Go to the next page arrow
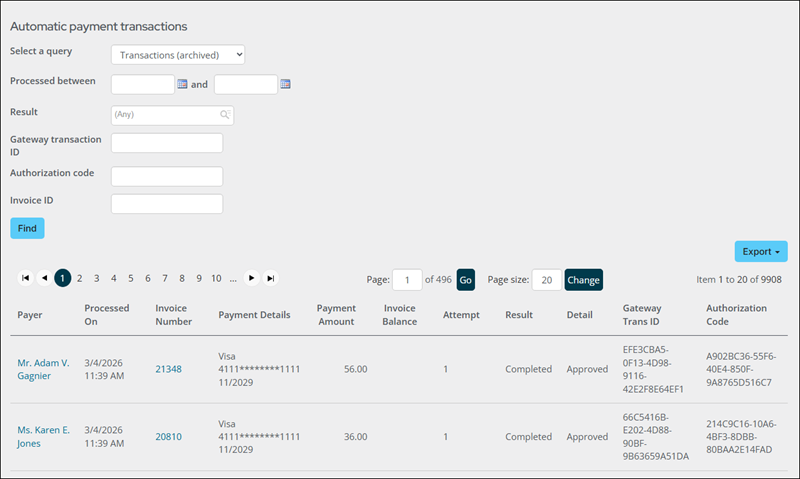Screen dimensions: 800x479 252,278
